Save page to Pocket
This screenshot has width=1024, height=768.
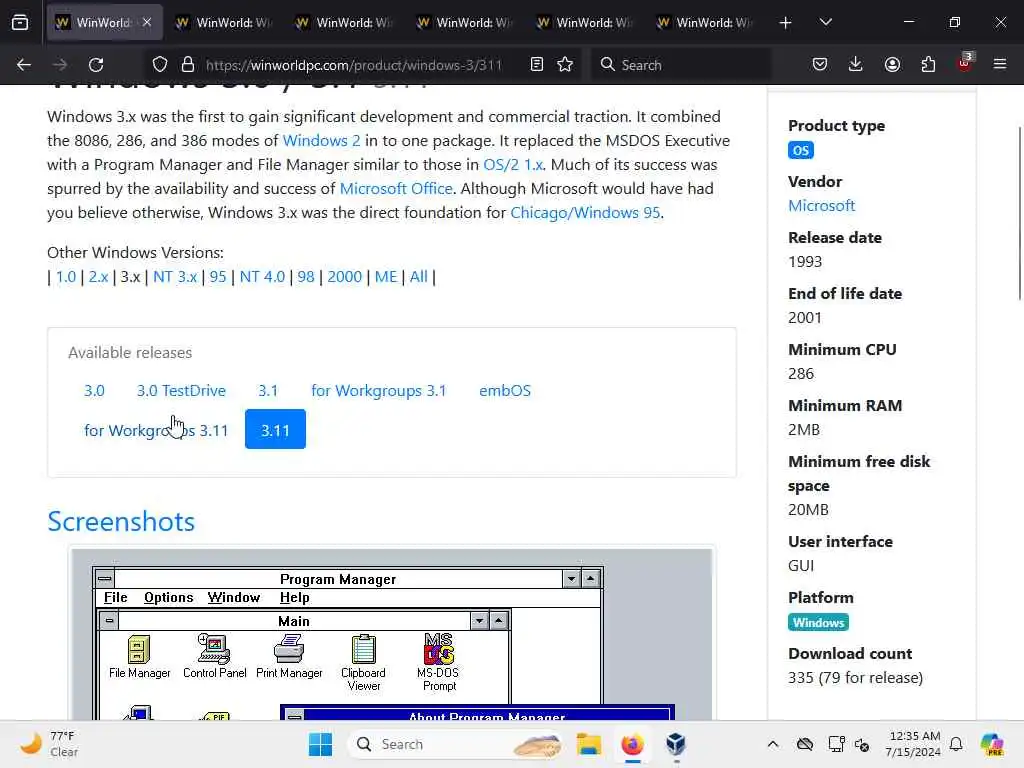tap(820, 65)
